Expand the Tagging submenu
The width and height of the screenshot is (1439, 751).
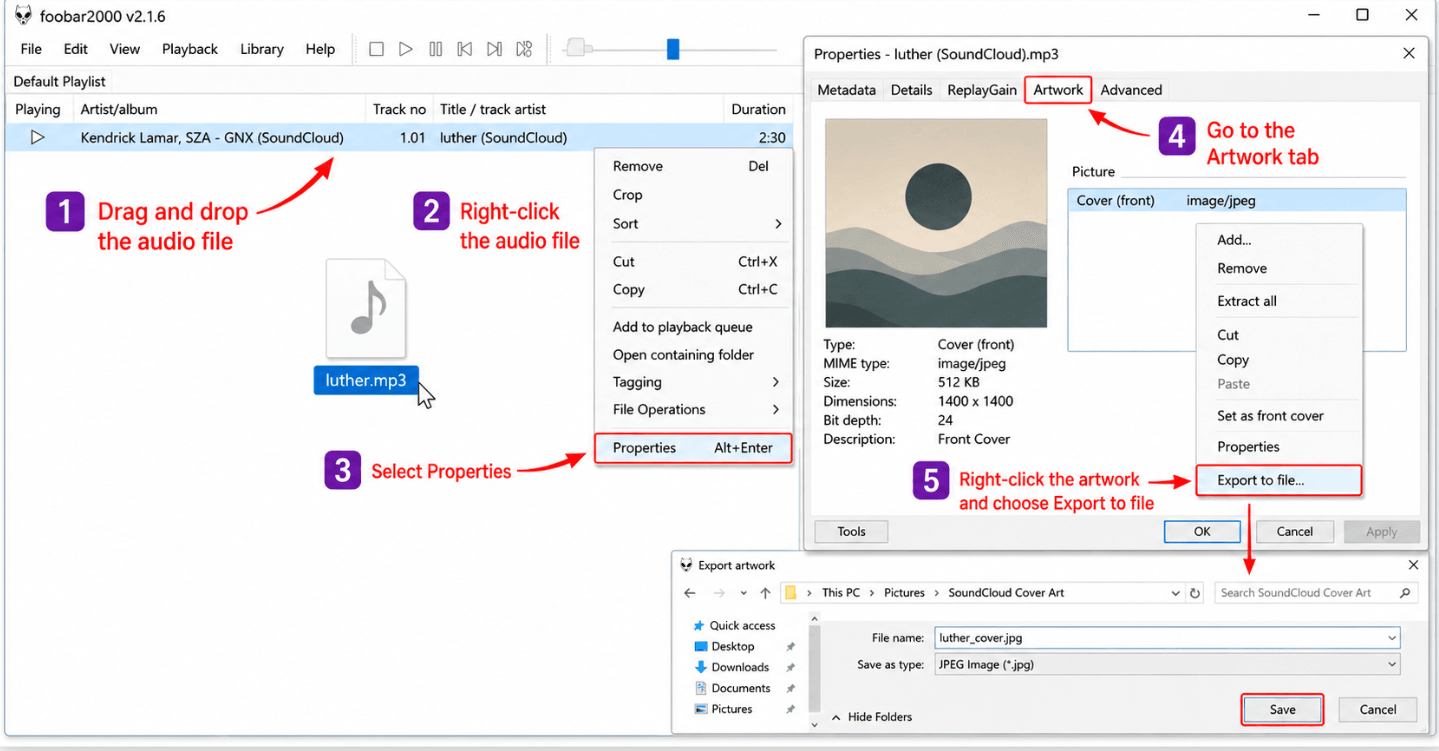coord(776,382)
